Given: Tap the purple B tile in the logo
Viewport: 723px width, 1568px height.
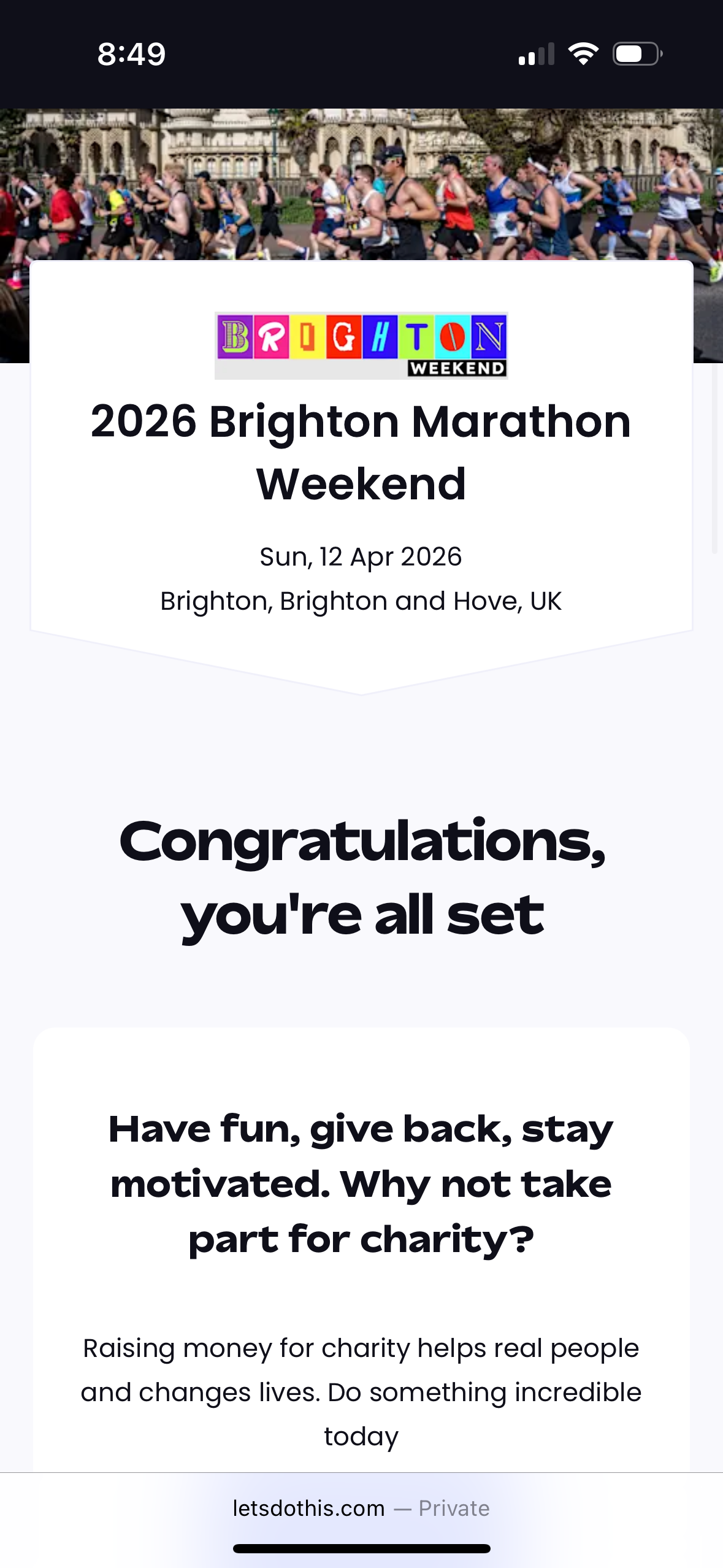Looking at the screenshot, I should coord(235,336).
